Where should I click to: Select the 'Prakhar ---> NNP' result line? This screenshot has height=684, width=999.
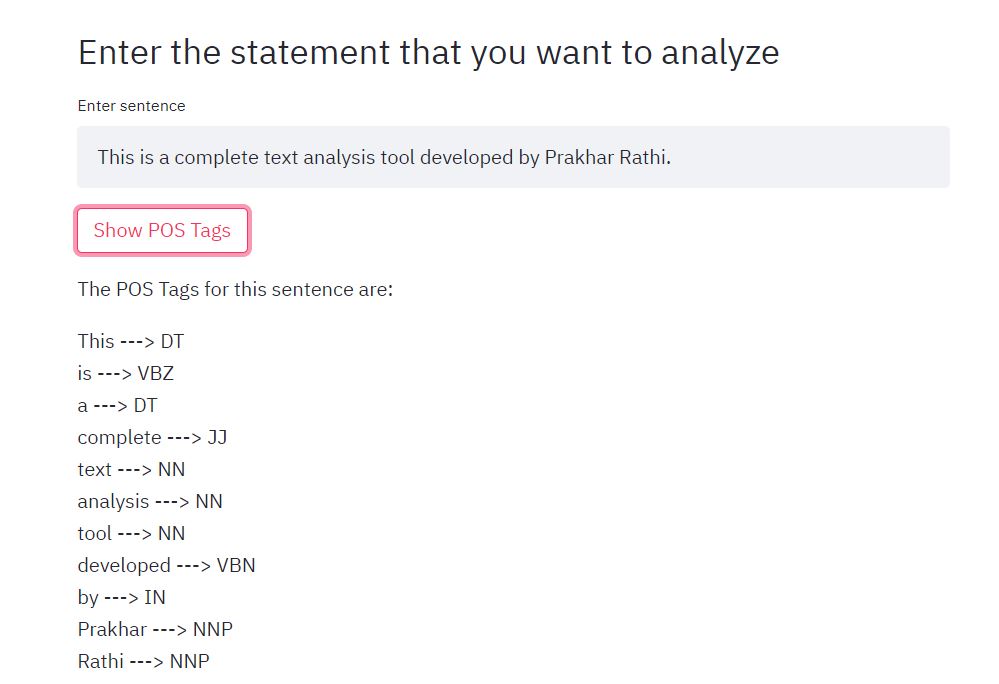tap(155, 629)
